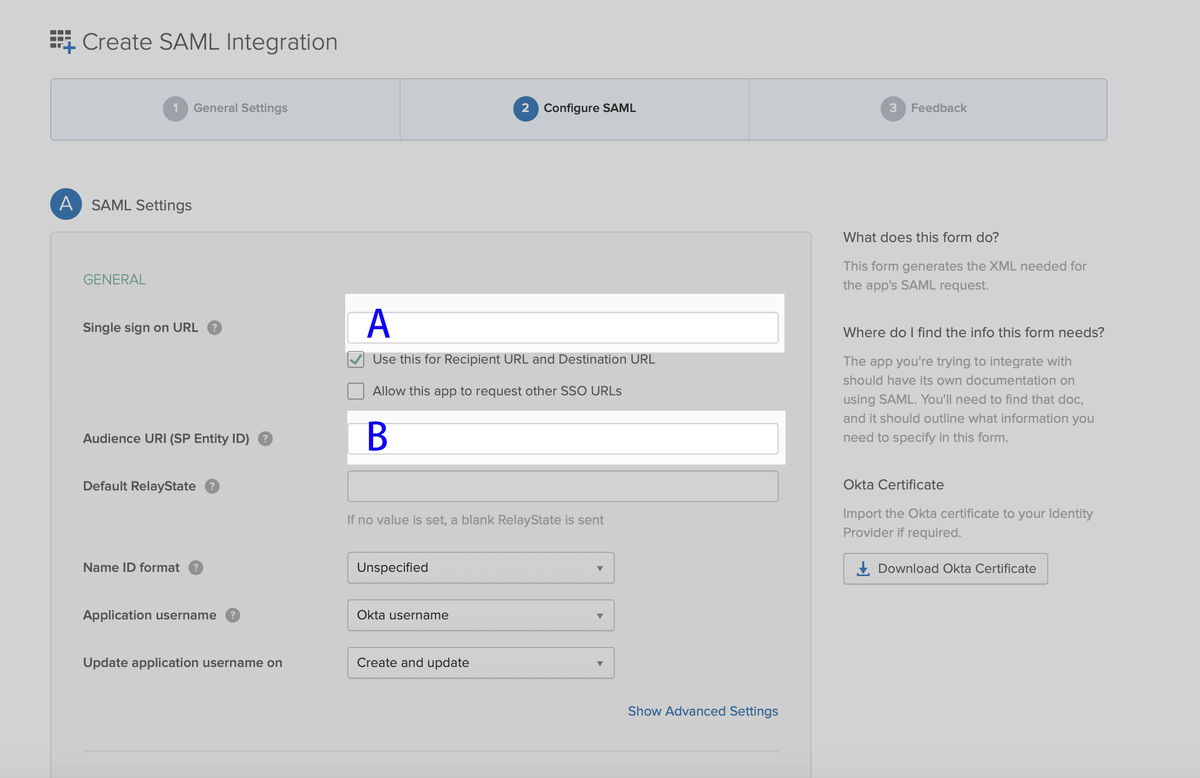Download the Okta Certificate
This screenshot has height=778, width=1200.
945,568
